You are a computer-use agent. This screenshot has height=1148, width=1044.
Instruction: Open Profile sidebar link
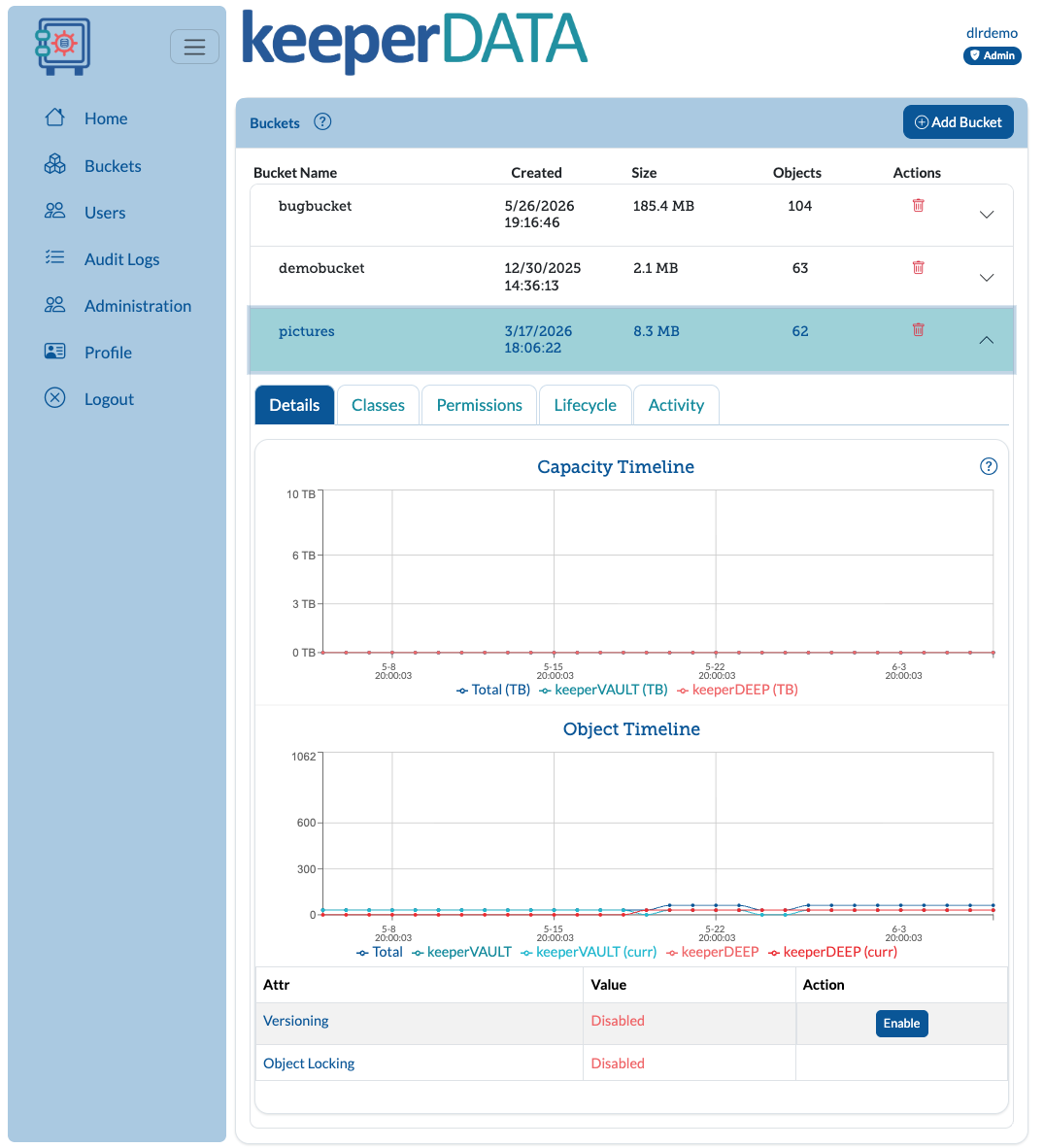[x=108, y=353]
